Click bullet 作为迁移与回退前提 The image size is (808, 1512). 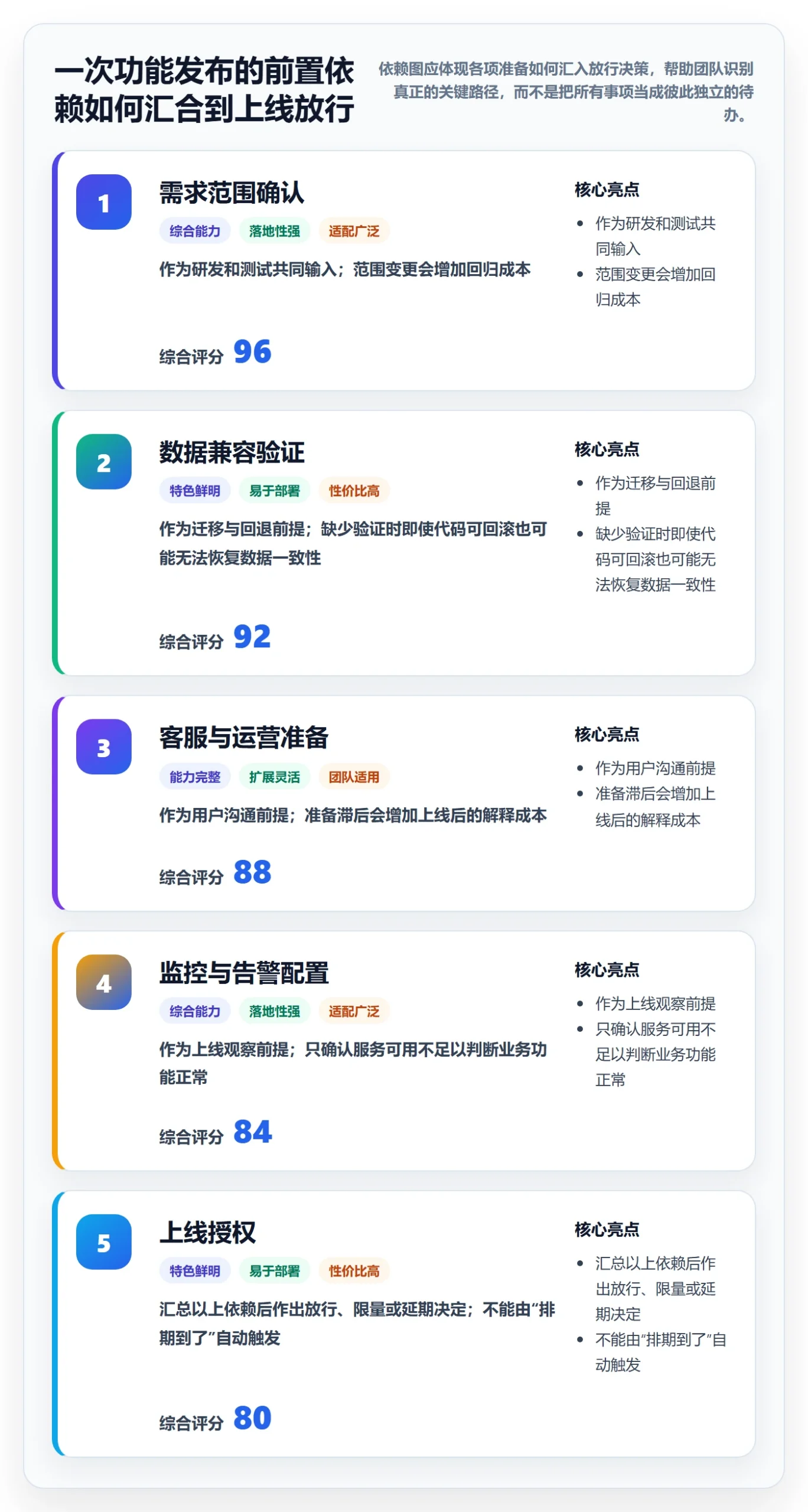(655, 496)
